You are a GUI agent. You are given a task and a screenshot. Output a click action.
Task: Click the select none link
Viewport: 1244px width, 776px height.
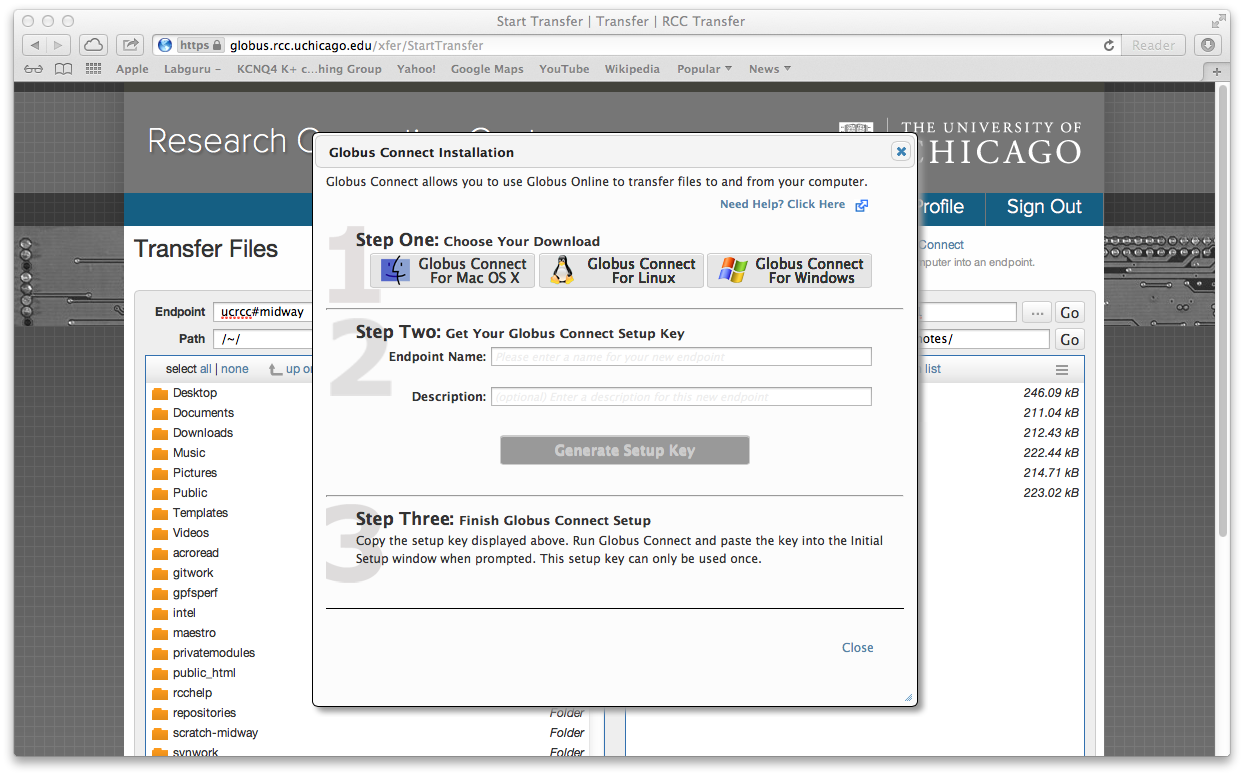coord(235,369)
